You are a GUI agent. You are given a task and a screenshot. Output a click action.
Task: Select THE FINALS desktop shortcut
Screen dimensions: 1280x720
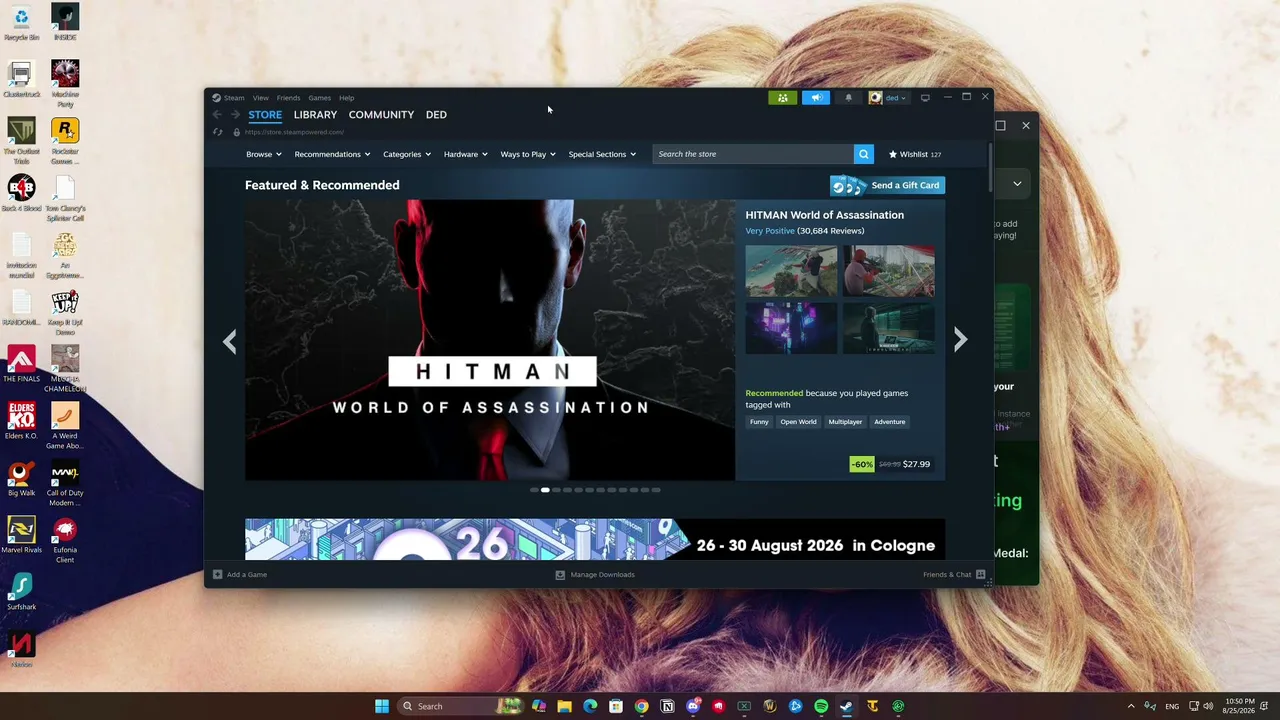[x=21, y=365]
